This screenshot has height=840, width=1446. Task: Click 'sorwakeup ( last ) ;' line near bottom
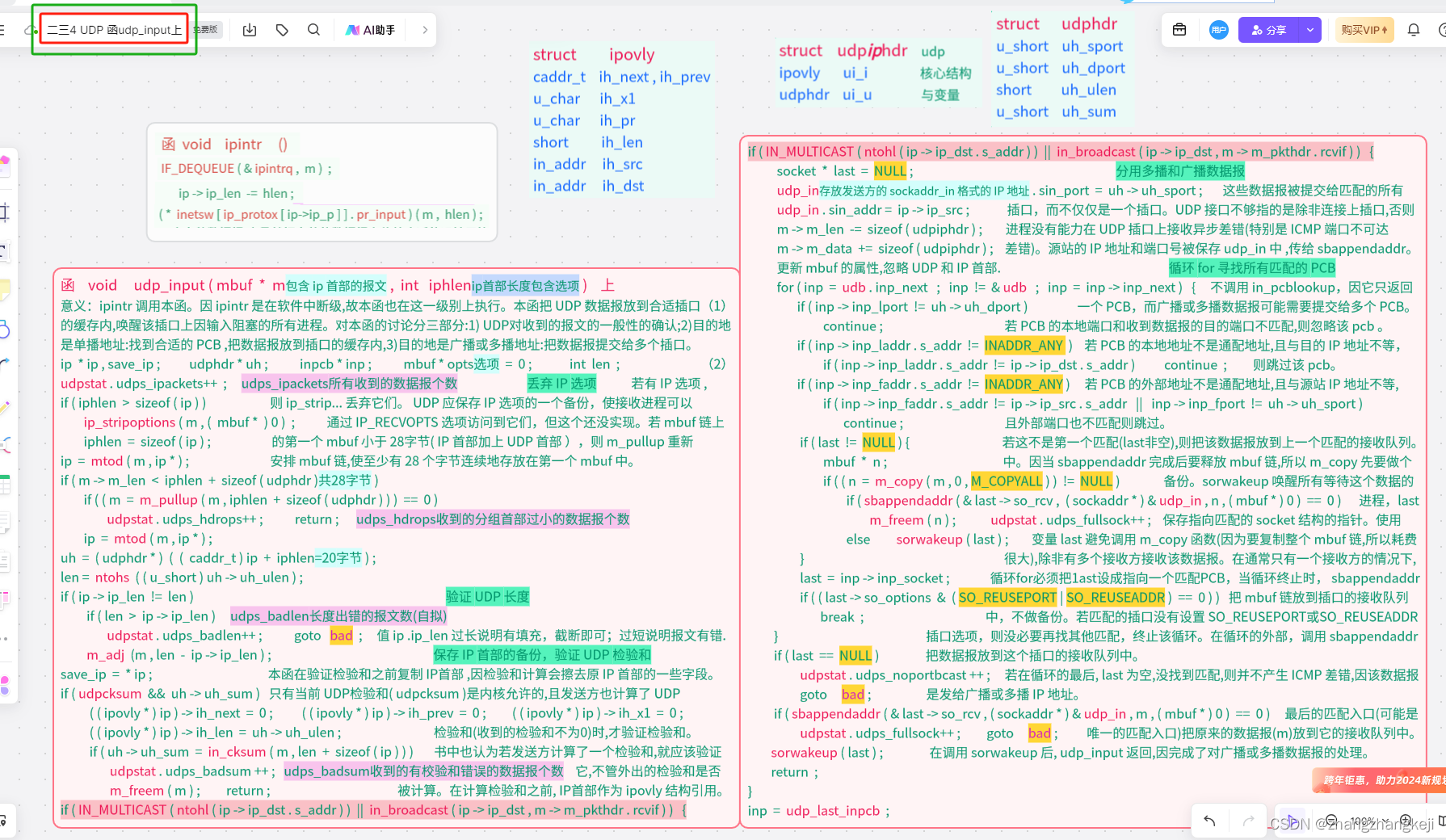pos(827,753)
